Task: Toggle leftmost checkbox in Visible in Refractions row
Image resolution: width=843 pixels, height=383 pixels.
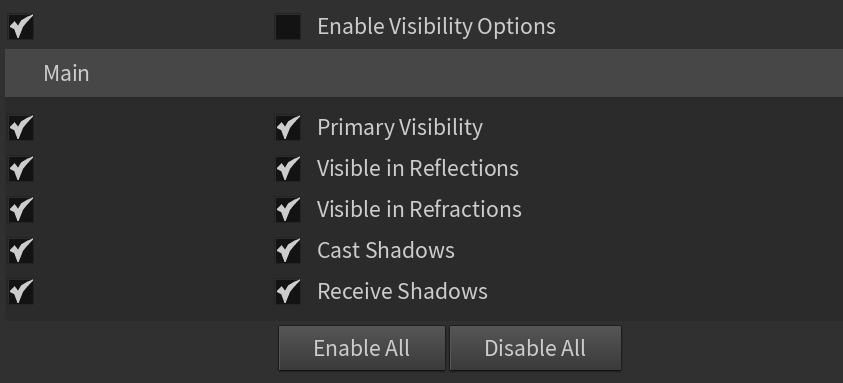Action: pos(20,209)
